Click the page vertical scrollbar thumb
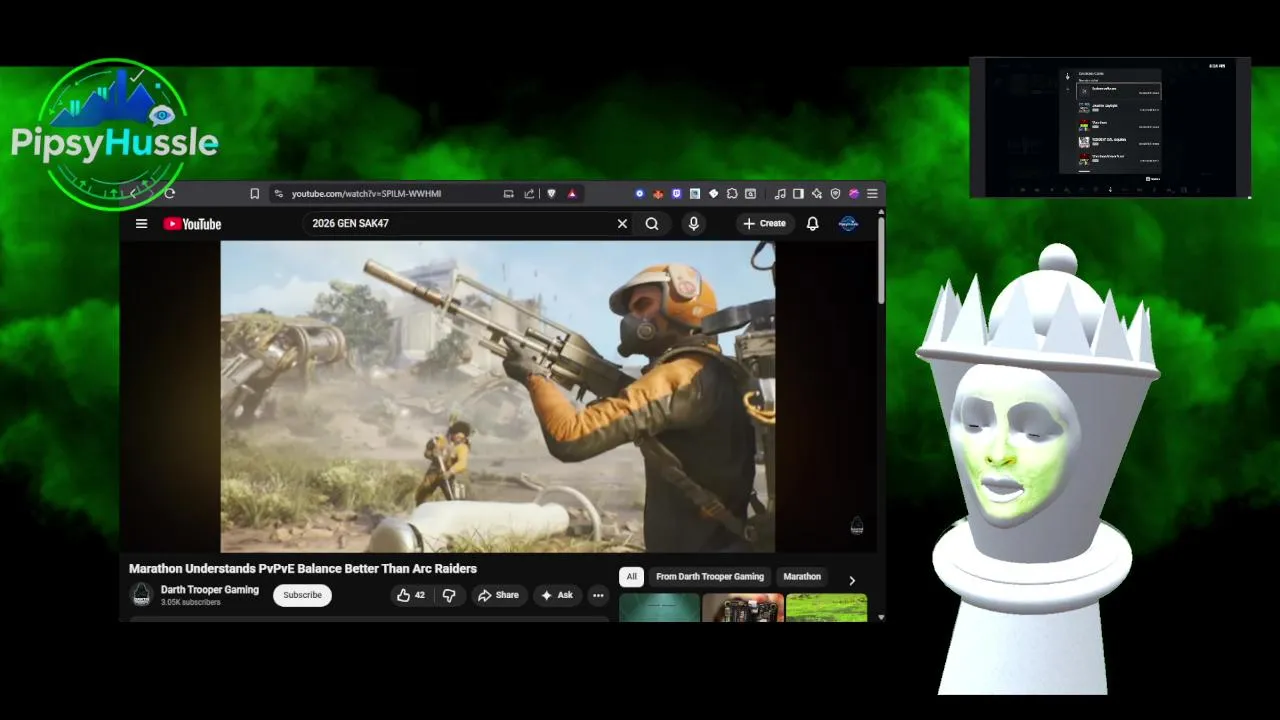 click(881, 260)
